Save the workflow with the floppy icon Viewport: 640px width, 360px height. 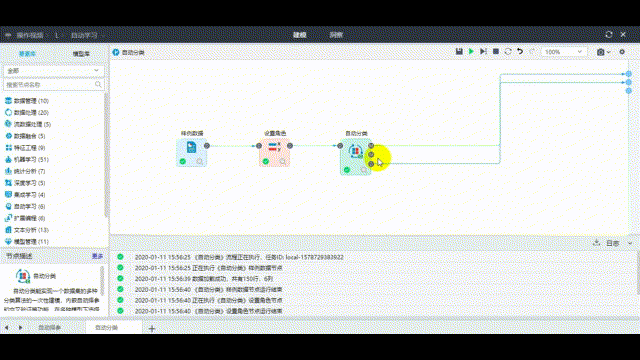coord(459,52)
